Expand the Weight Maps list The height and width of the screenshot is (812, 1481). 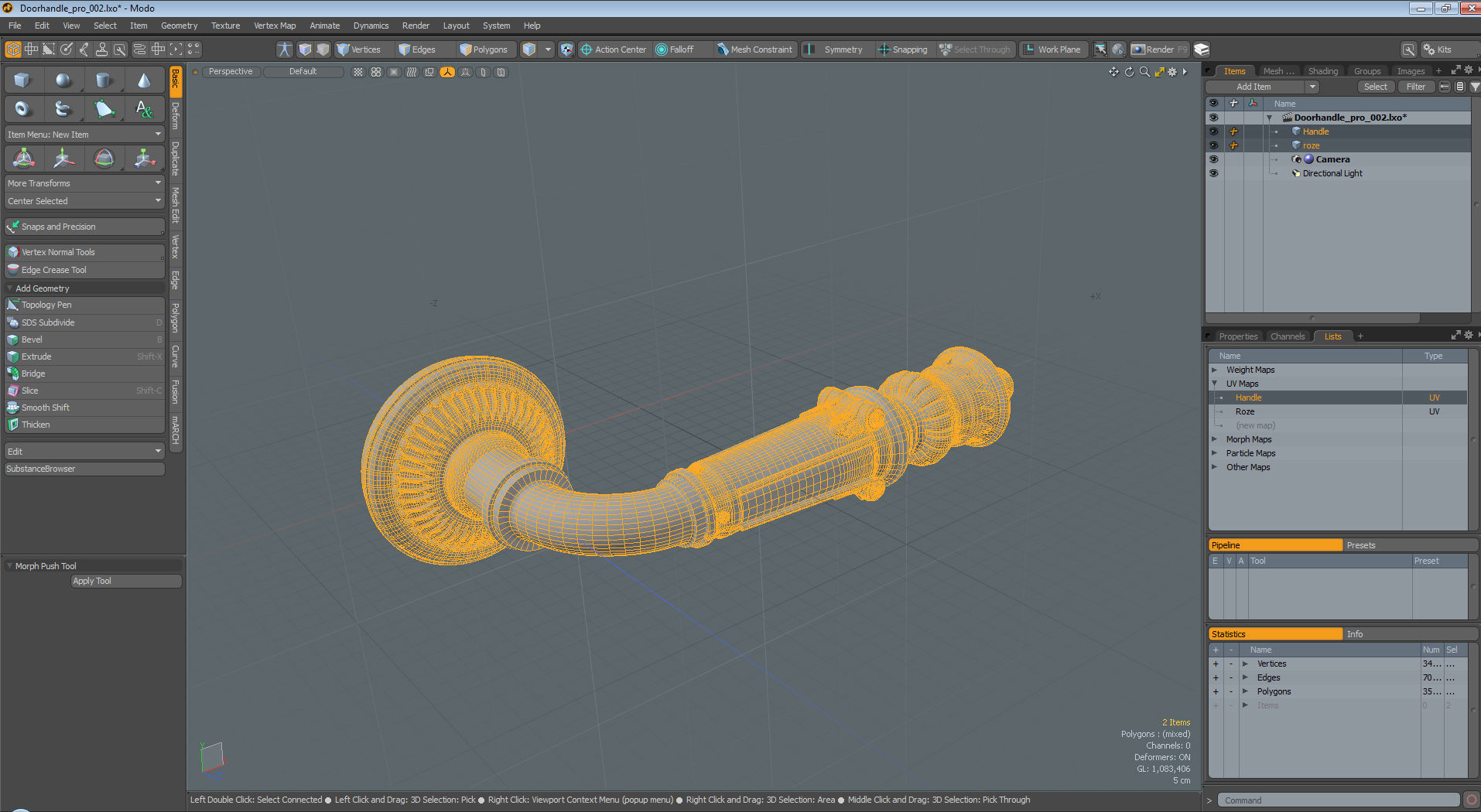(x=1215, y=370)
